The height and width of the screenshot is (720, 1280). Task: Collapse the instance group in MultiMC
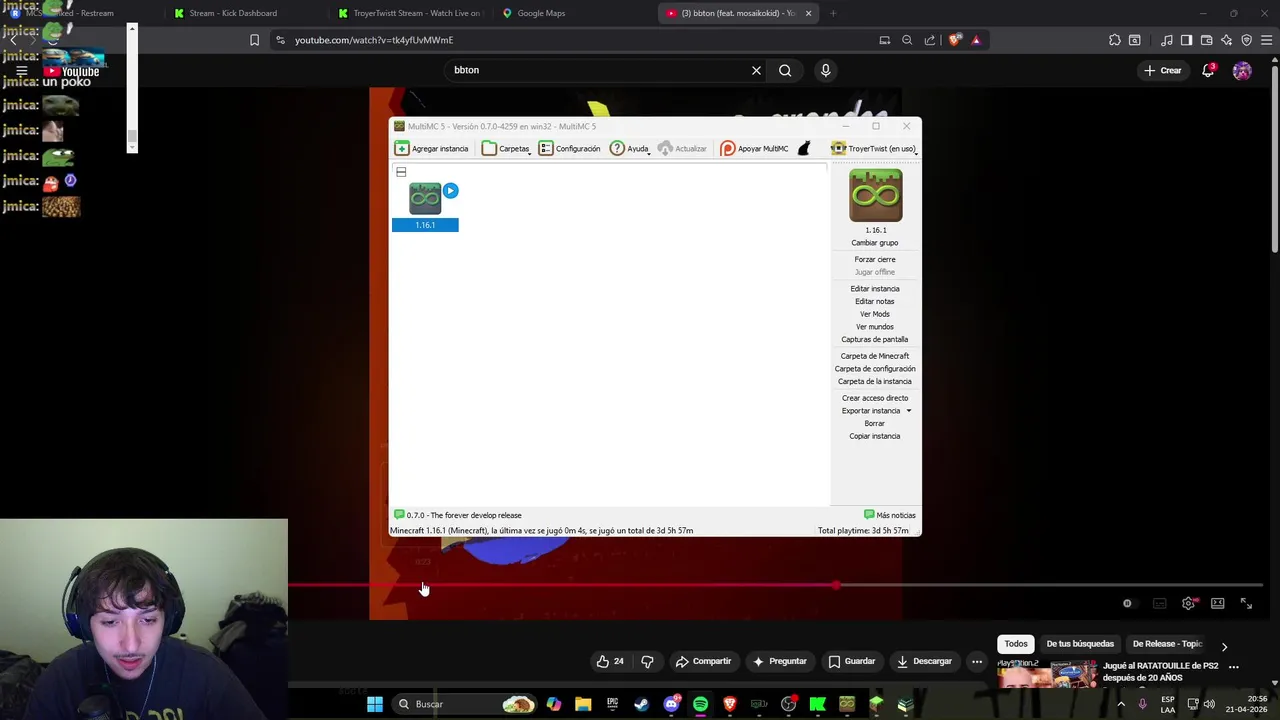pyautogui.click(x=401, y=172)
